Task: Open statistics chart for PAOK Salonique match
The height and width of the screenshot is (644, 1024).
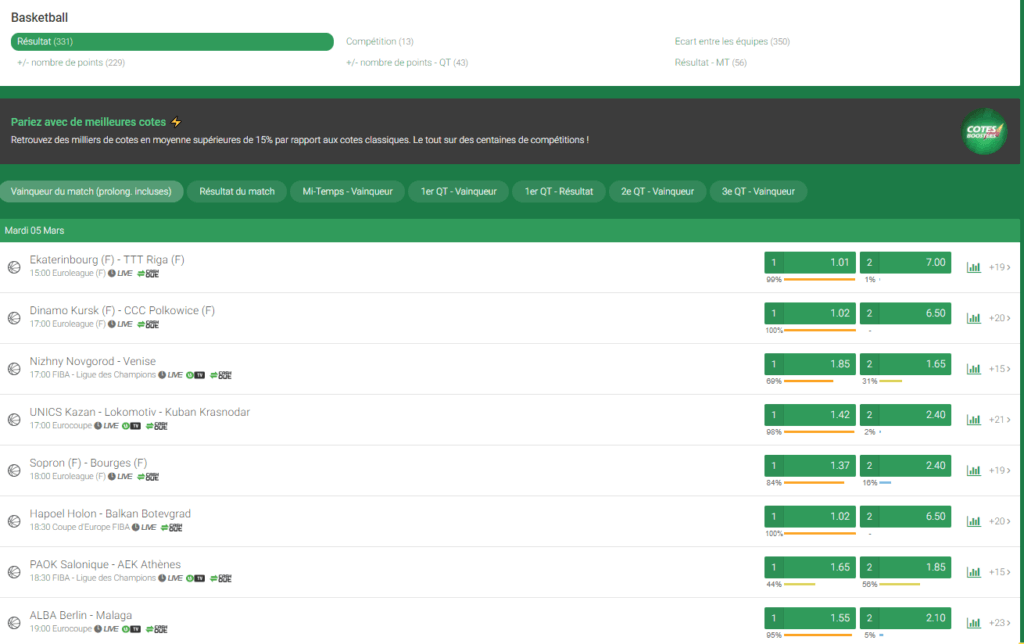Action: 973,572
